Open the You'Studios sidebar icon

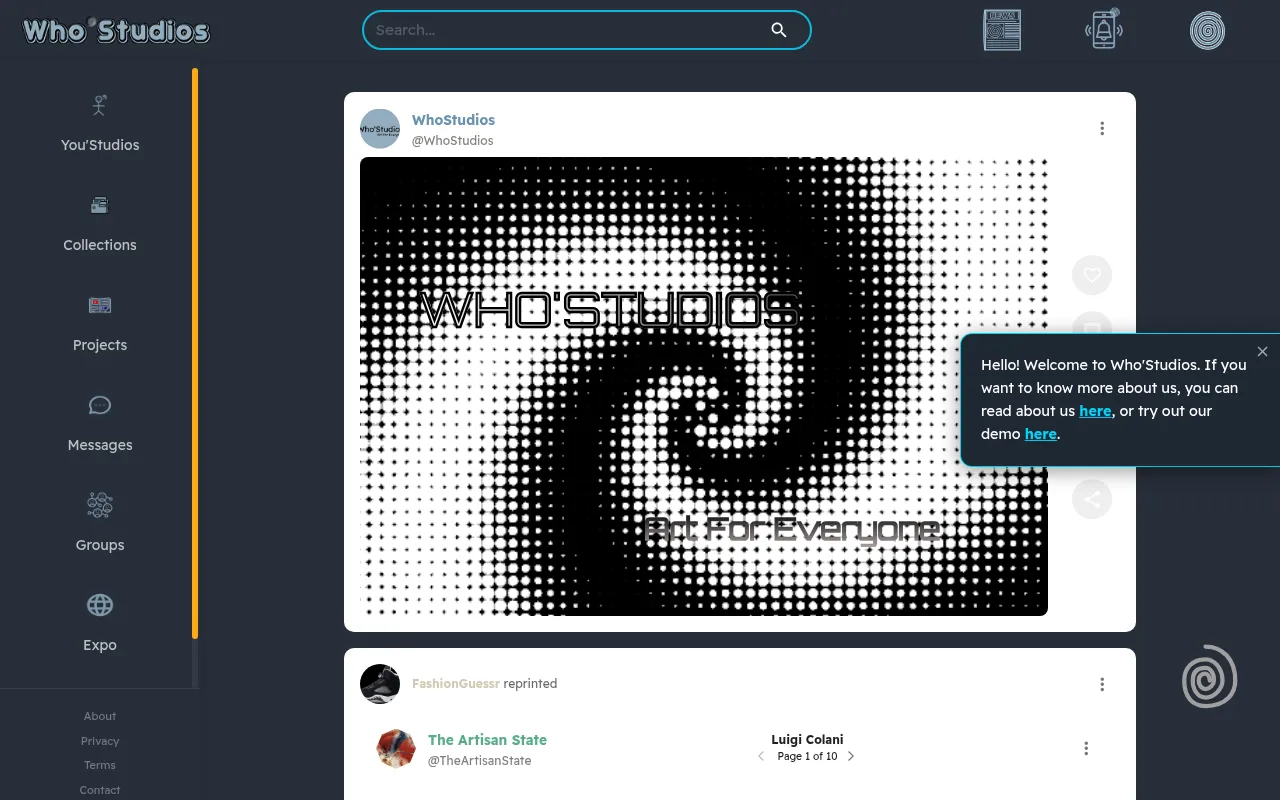(x=100, y=105)
